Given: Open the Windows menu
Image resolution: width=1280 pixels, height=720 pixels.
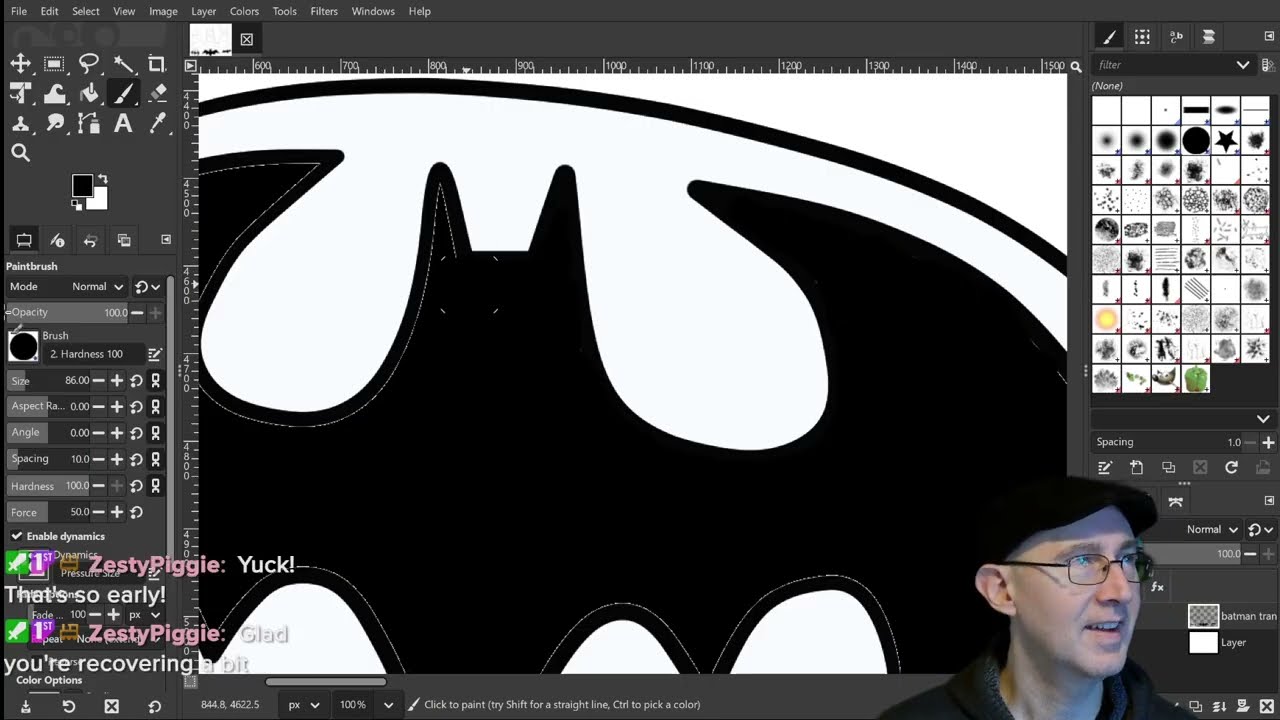Looking at the screenshot, I should [x=372, y=11].
